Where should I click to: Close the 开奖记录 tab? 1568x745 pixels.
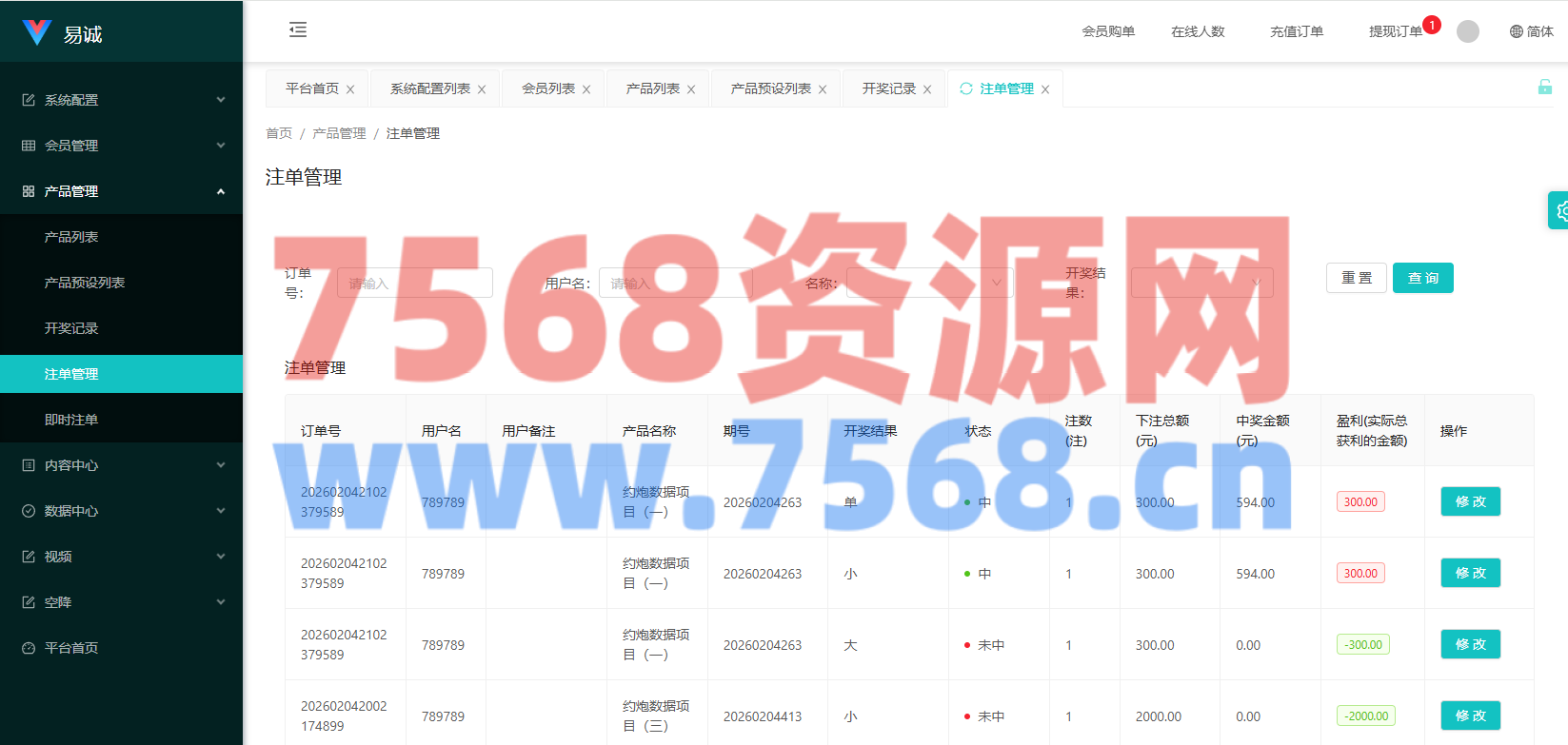tap(927, 89)
